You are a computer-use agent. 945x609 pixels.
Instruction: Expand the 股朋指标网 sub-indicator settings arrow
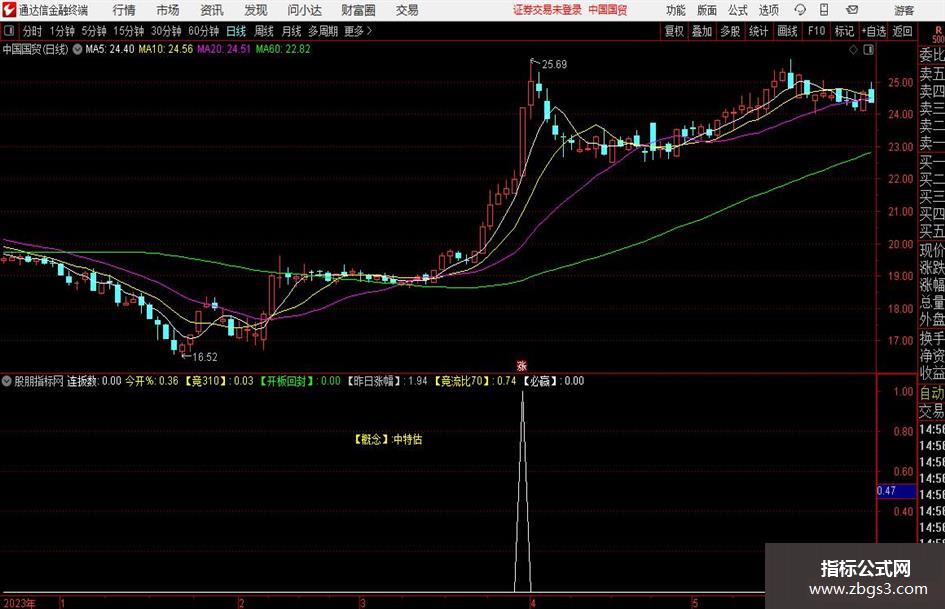pyautogui.click(x=7, y=380)
